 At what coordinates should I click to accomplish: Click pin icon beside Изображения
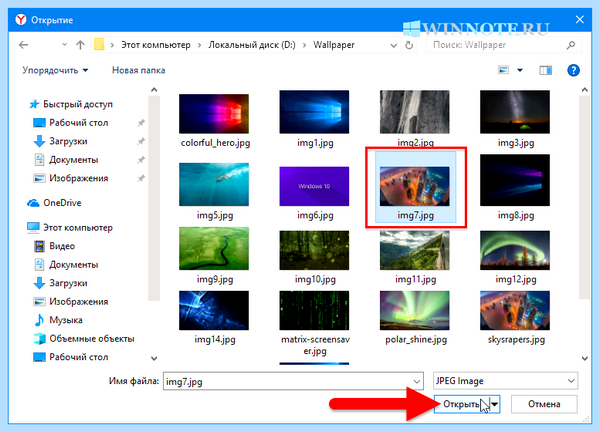(x=141, y=178)
